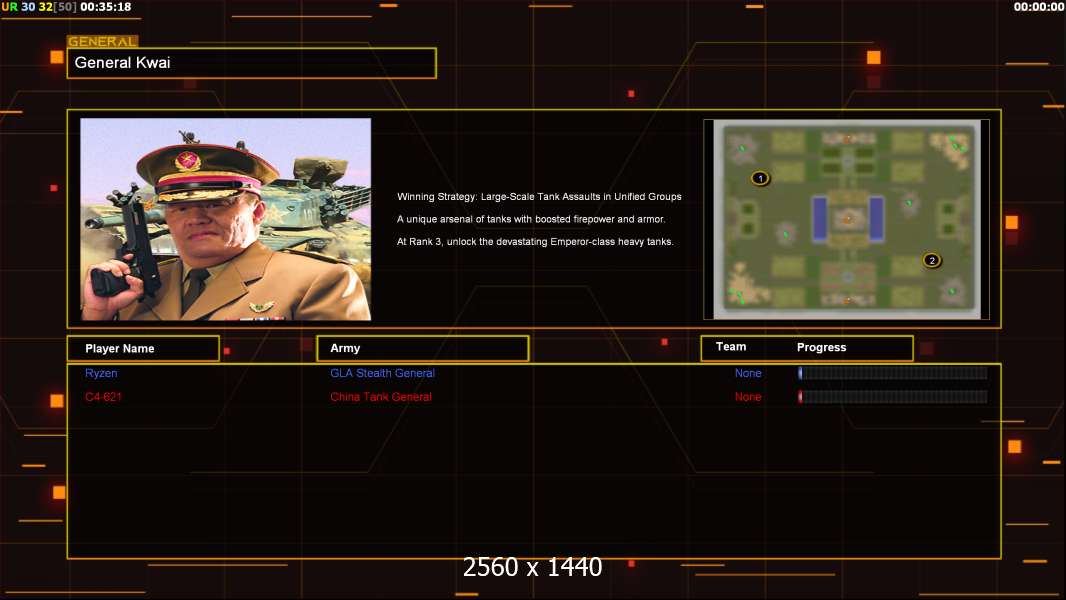Click the Team column label
1066x600 pixels.
(x=731, y=347)
